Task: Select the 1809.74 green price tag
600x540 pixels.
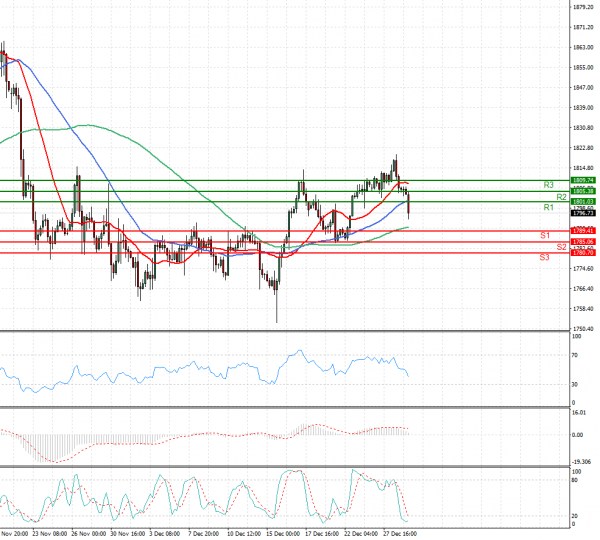Action: coord(583,180)
